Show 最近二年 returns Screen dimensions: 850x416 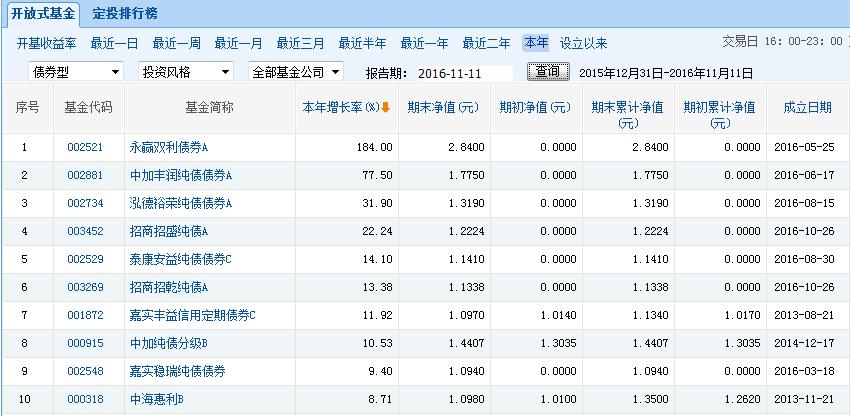coord(486,43)
